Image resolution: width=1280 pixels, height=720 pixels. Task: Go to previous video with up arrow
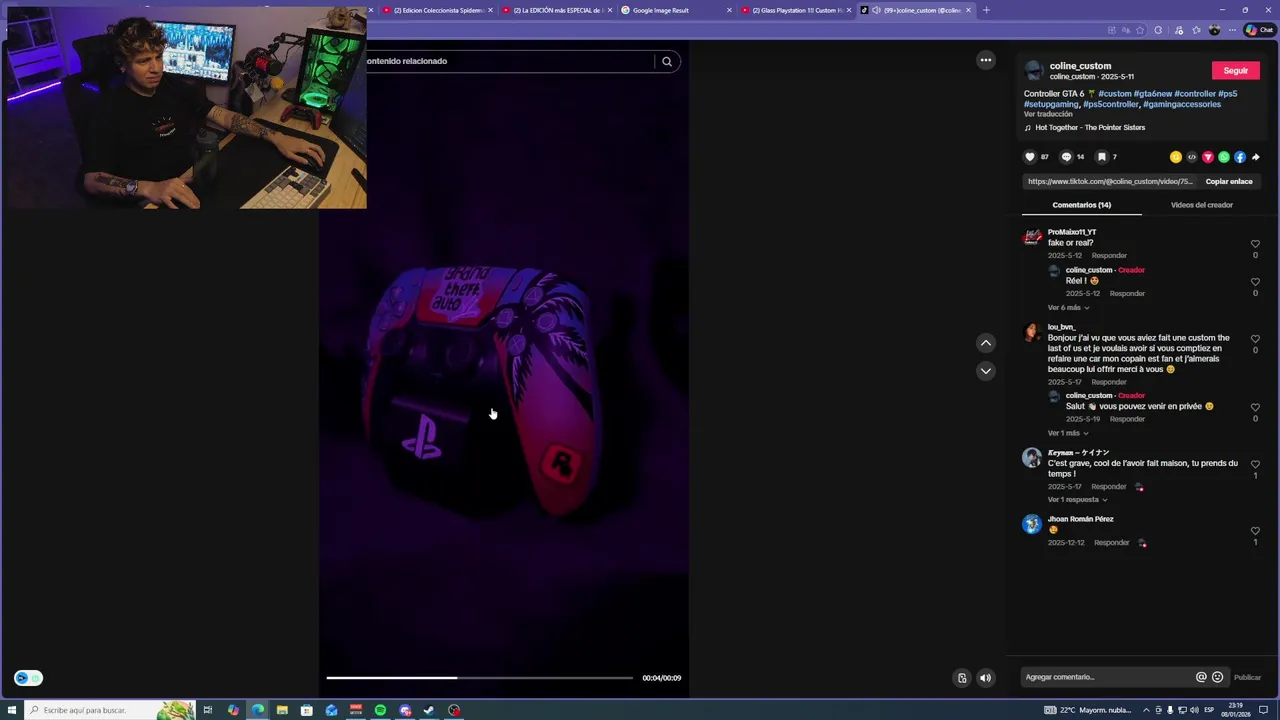pos(986,343)
